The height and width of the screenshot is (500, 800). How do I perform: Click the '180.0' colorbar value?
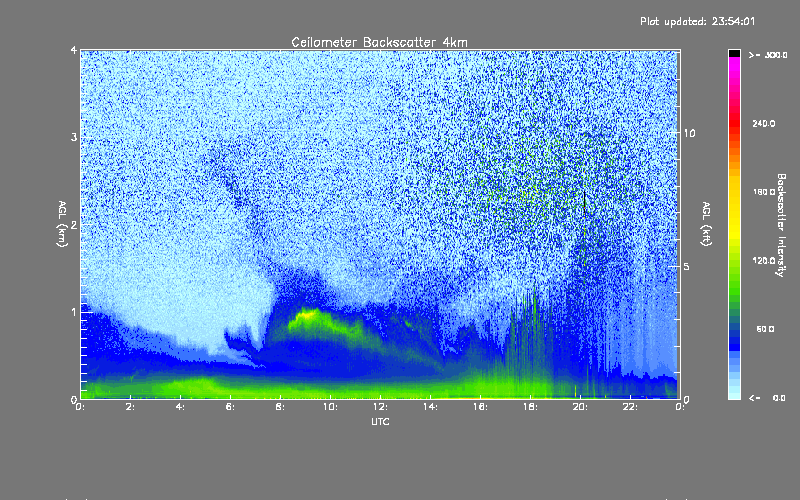tap(764, 192)
